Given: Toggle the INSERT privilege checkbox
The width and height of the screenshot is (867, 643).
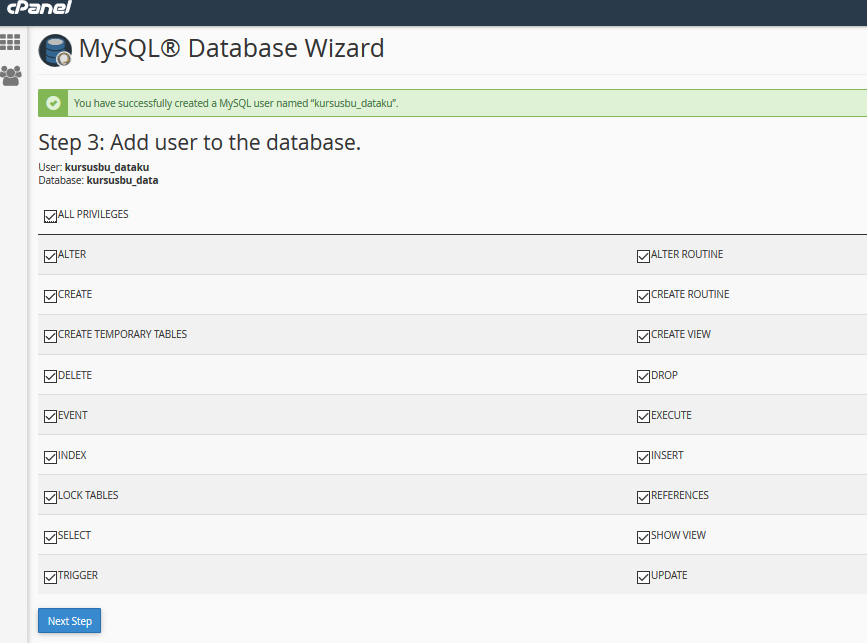Looking at the screenshot, I should (x=643, y=457).
